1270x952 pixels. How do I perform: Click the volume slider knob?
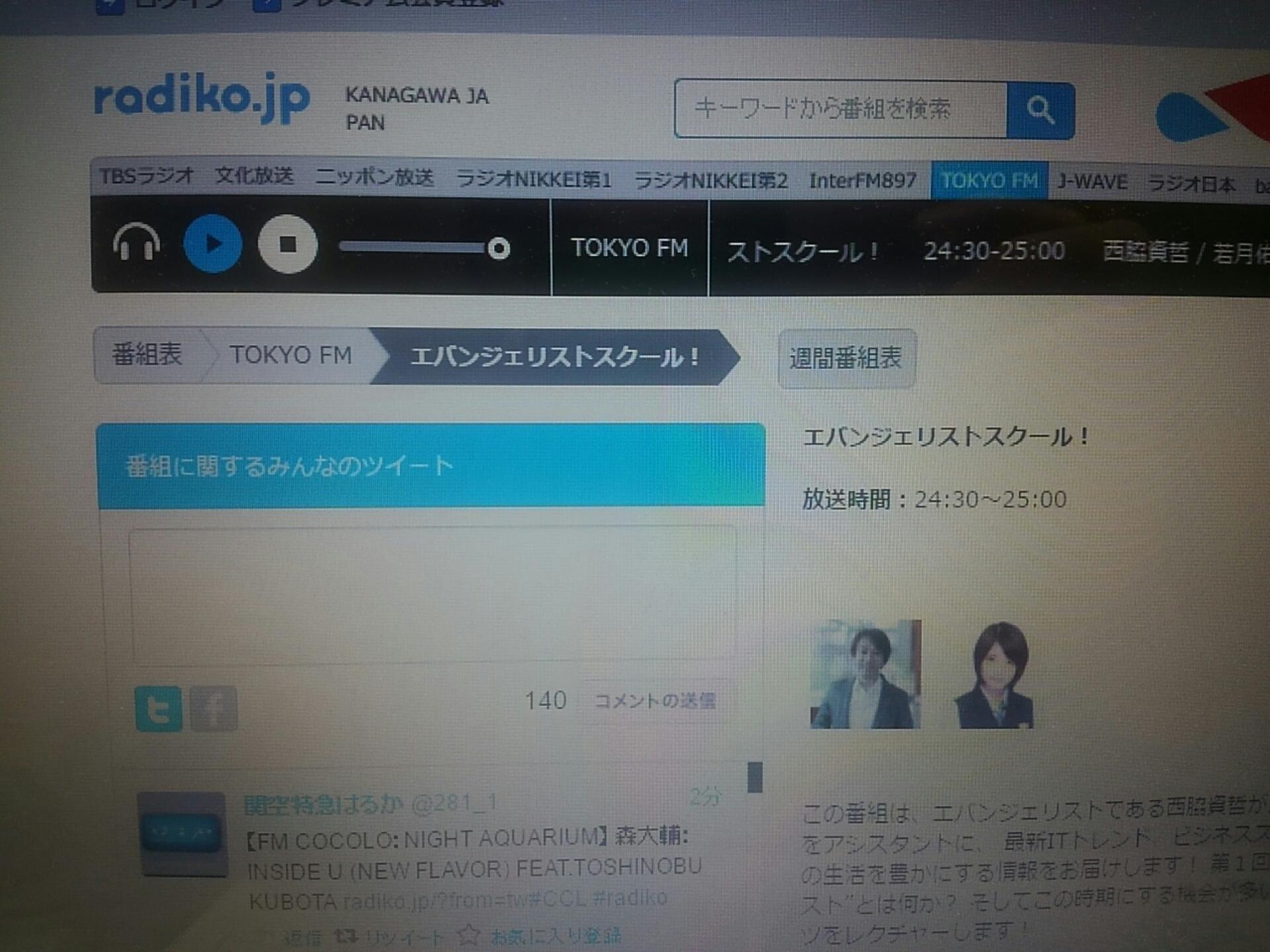(499, 249)
